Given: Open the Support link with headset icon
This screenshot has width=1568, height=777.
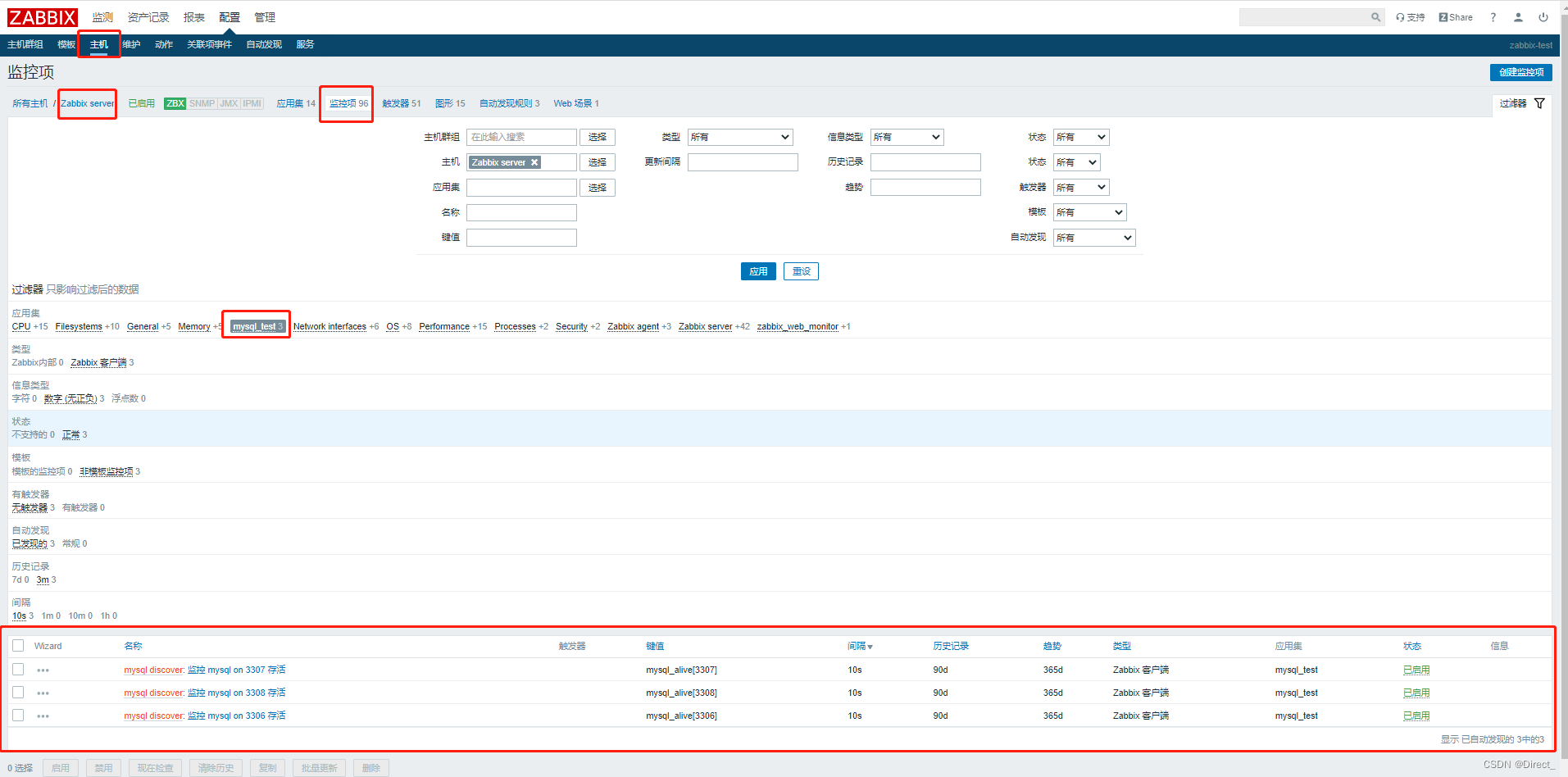Looking at the screenshot, I should [1411, 17].
